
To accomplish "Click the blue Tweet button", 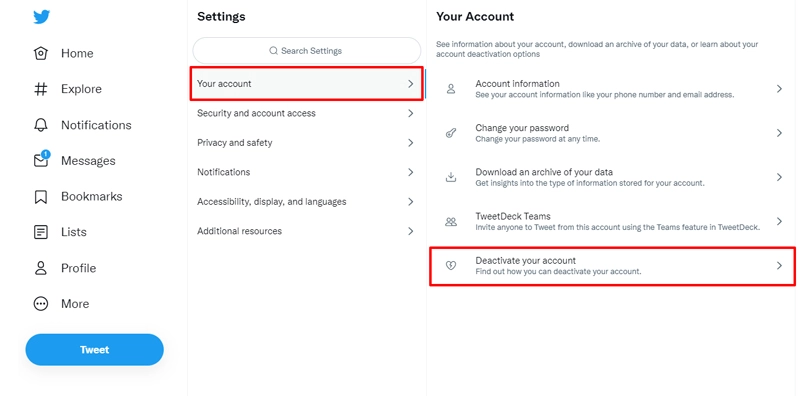I will (x=94, y=350).
